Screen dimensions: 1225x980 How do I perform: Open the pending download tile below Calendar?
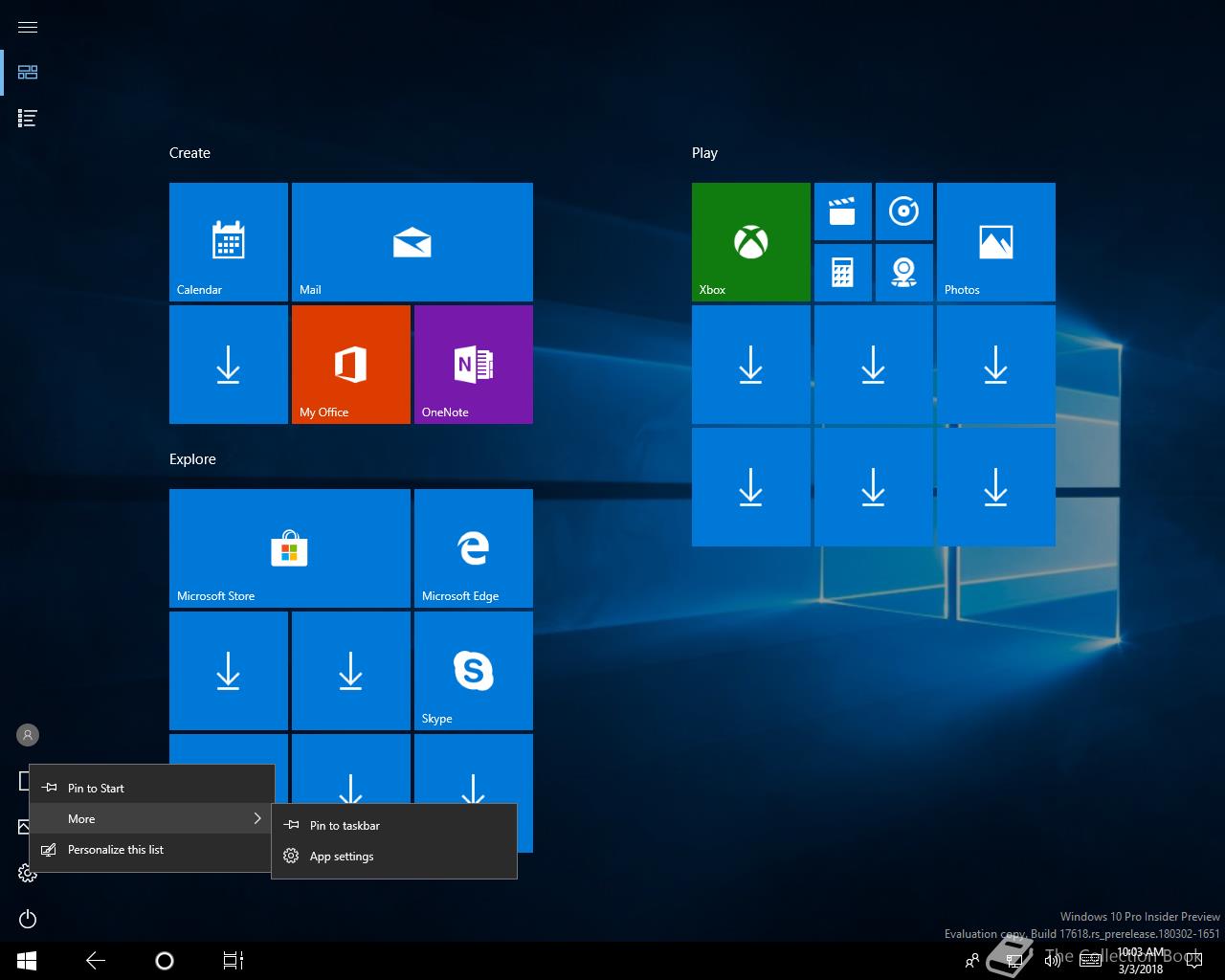(229, 365)
